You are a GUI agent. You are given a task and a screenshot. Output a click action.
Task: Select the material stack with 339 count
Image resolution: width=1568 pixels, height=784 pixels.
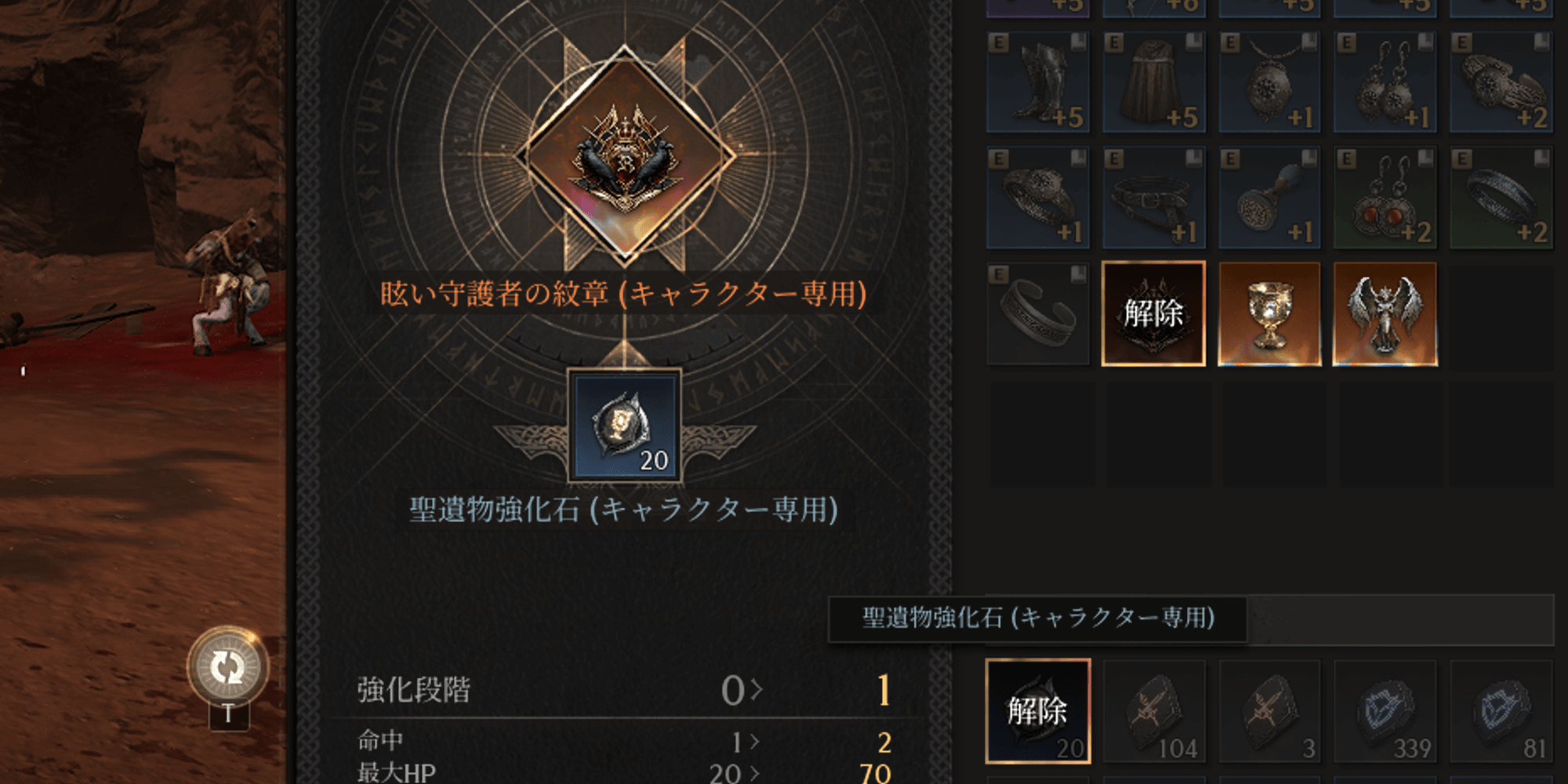(x=1385, y=711)
